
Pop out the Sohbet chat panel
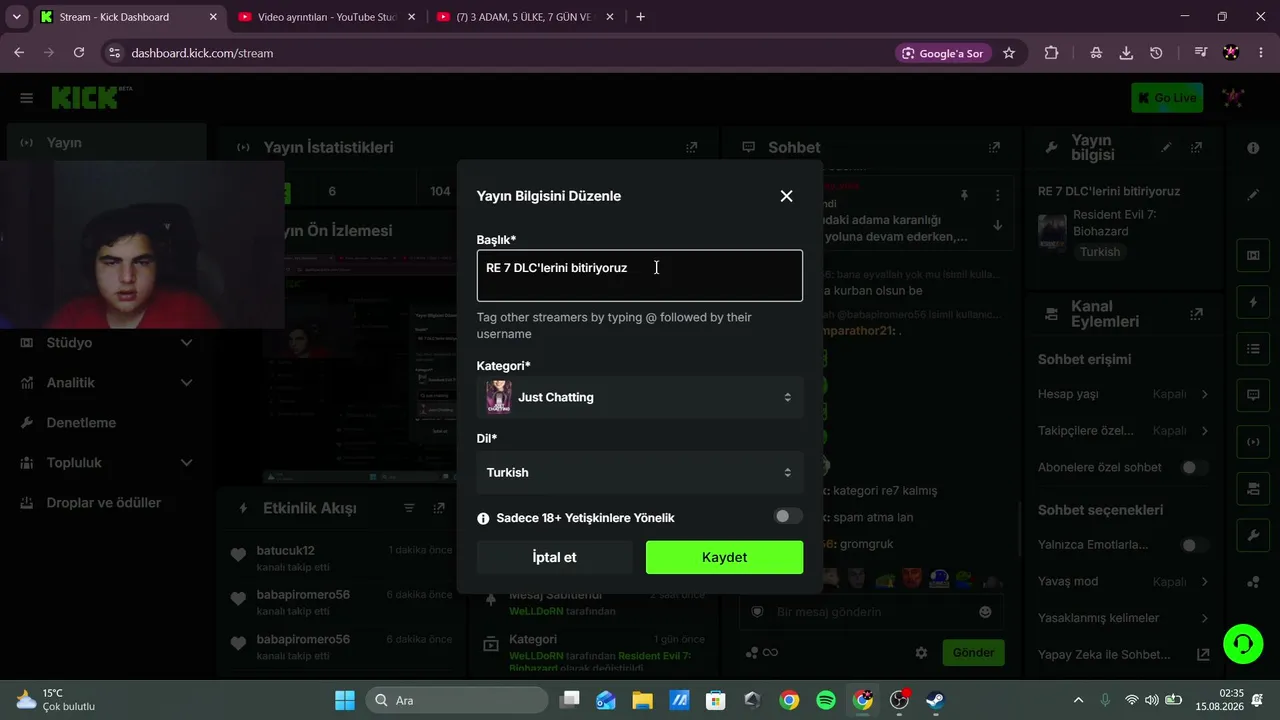(994, 148)
